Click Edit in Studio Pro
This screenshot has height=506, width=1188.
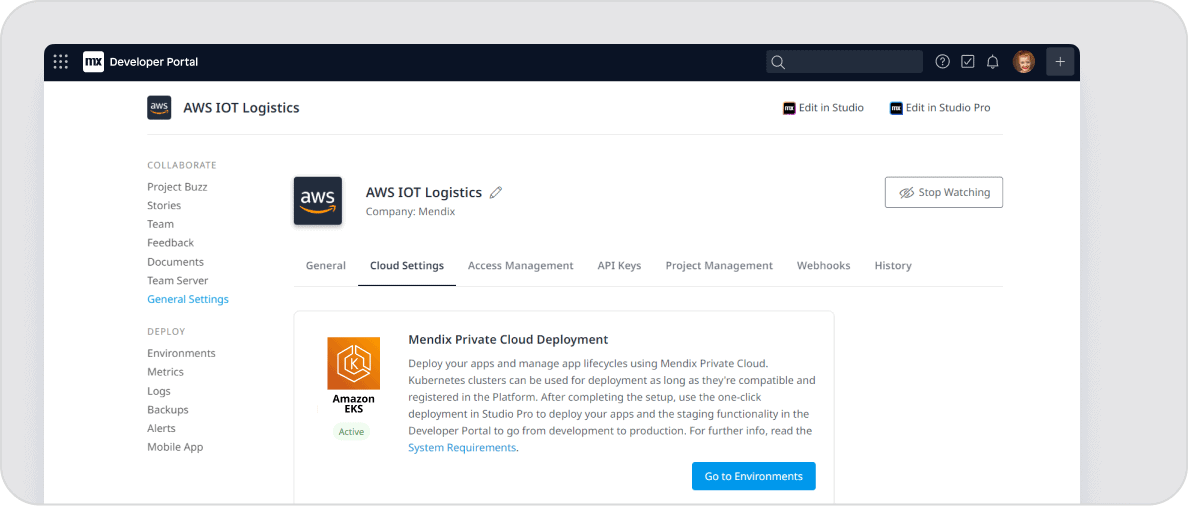pyautogui.click(x=940, y=108)
